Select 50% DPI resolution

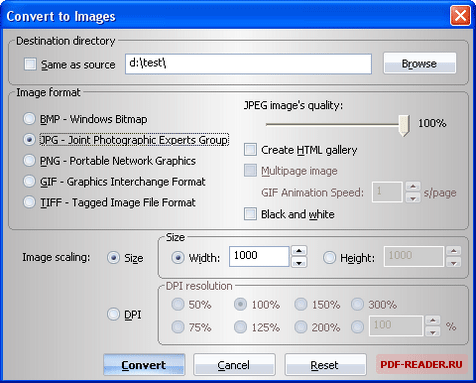coord(178,304)
